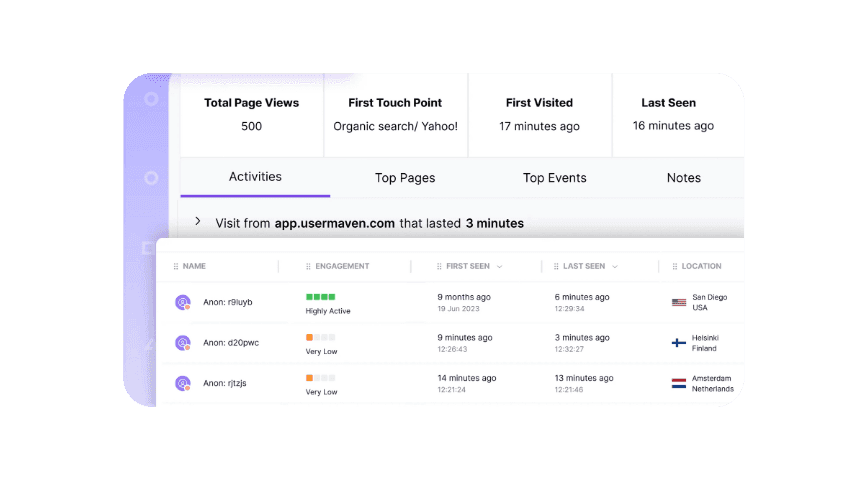Click the USA flag icon

click(x=679, y=302)
